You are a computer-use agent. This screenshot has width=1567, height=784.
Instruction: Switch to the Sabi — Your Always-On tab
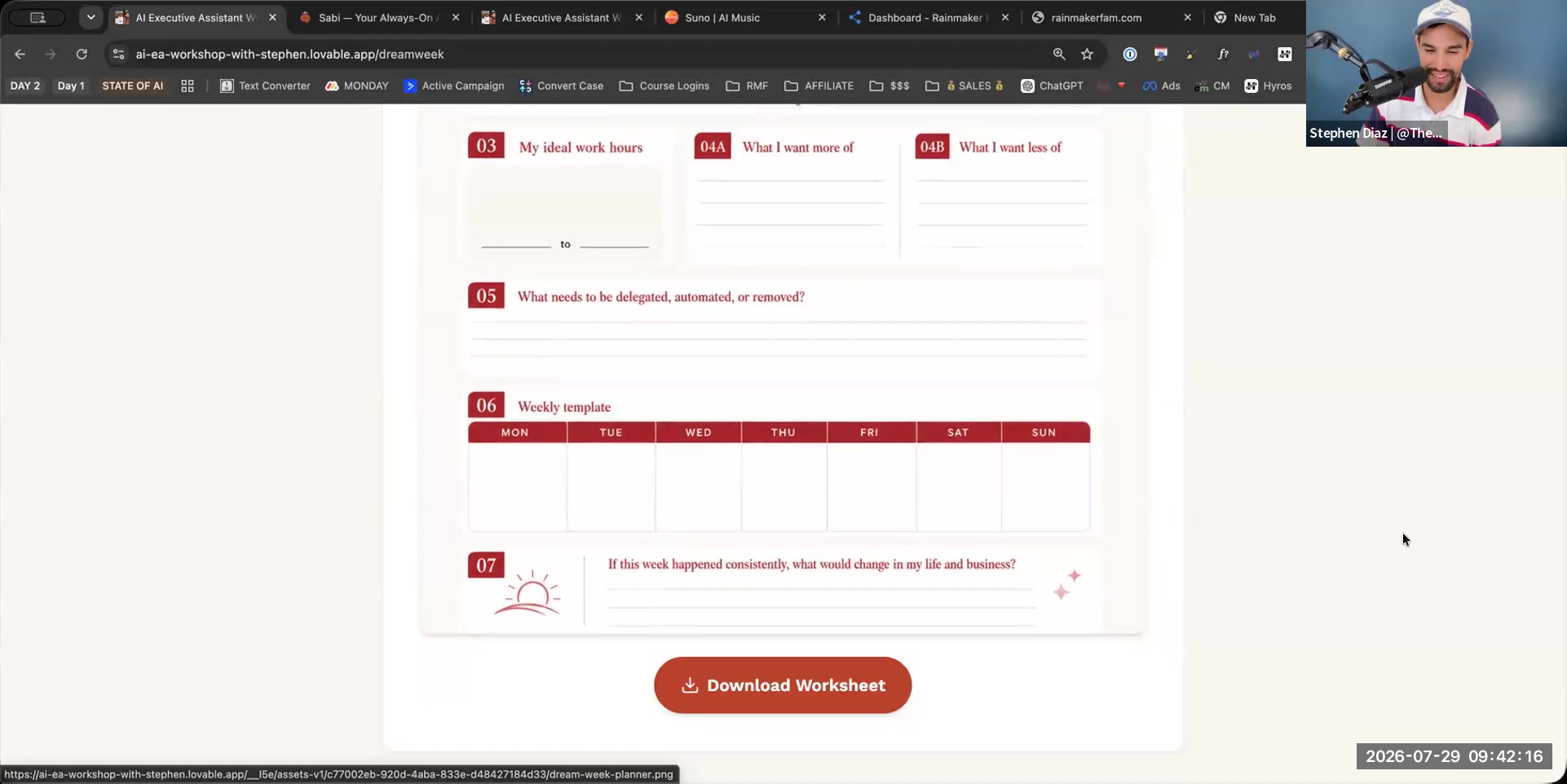379,17
